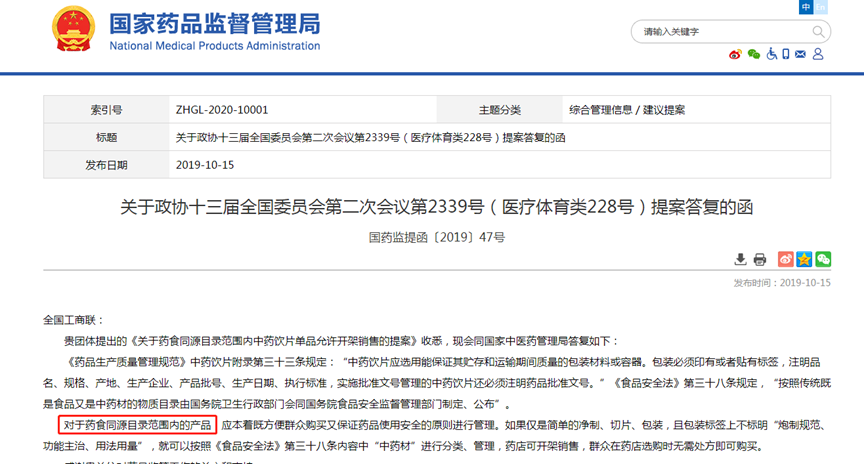The width and height of the screenshot is (864, 464).
Task: Switch language to Chinese with 中 button
Action: [806, 7]
